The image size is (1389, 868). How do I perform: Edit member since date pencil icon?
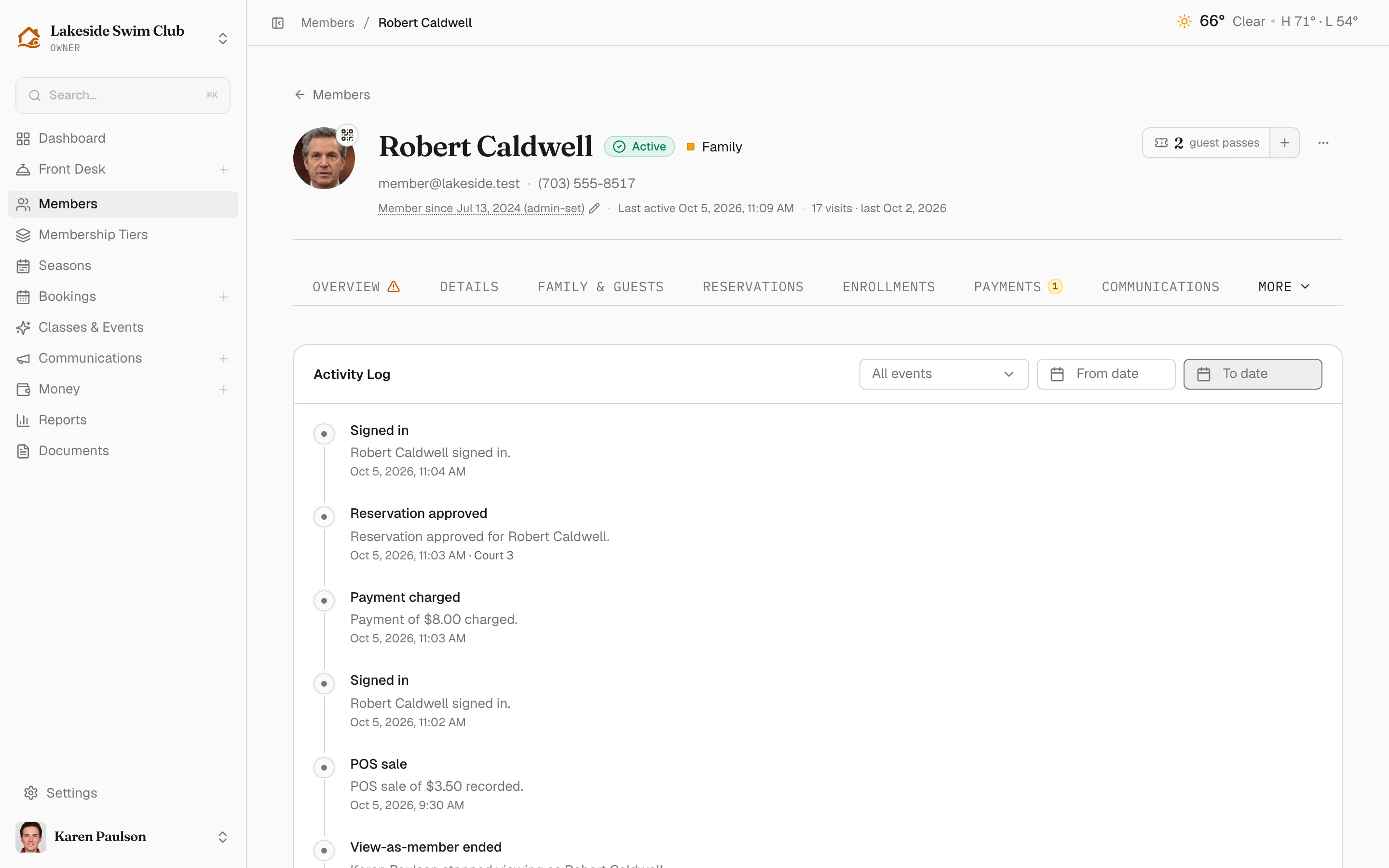click(594, 208)
